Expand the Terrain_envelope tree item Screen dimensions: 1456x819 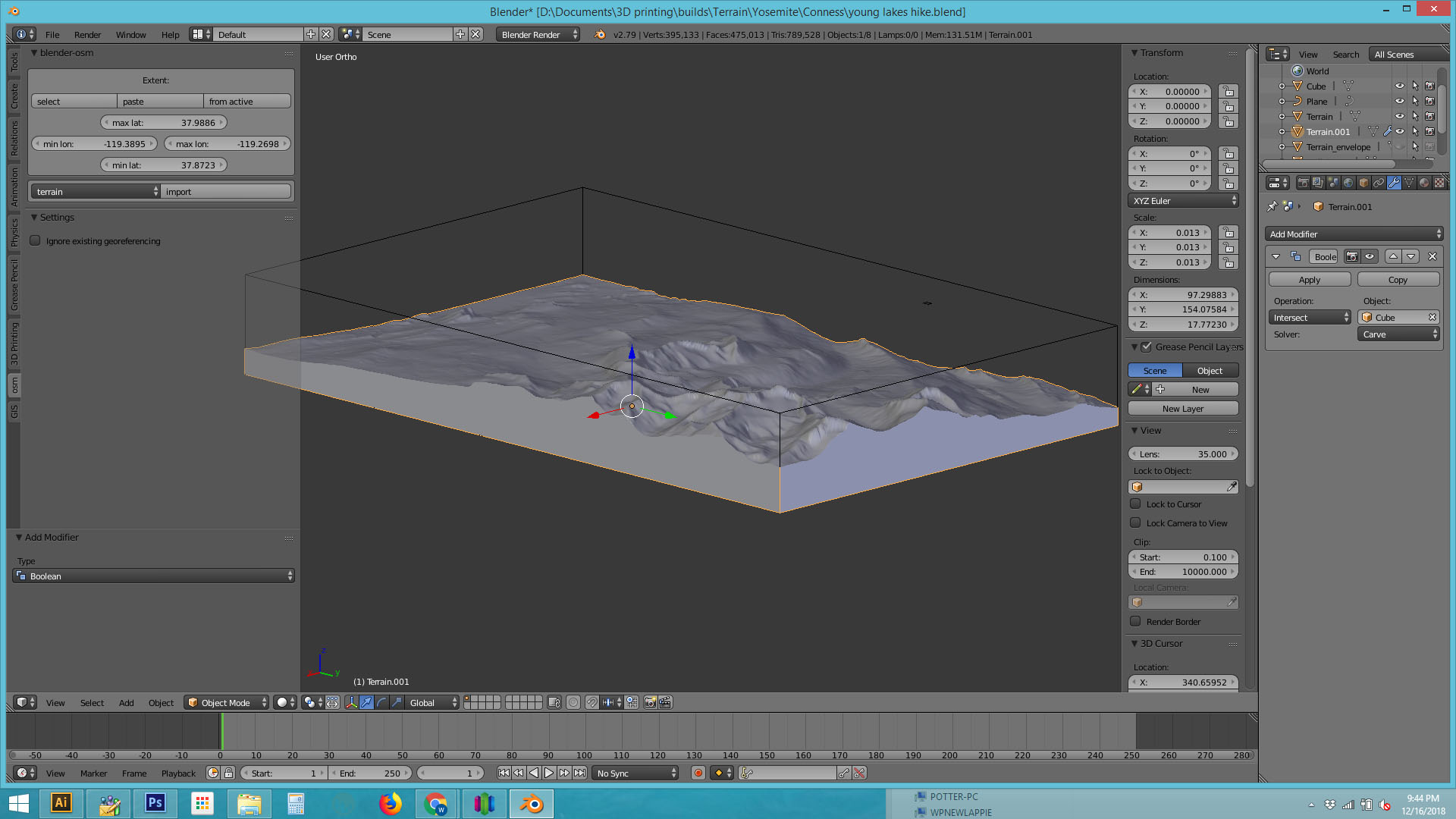pyautogui.click(x=1282, y=147)
